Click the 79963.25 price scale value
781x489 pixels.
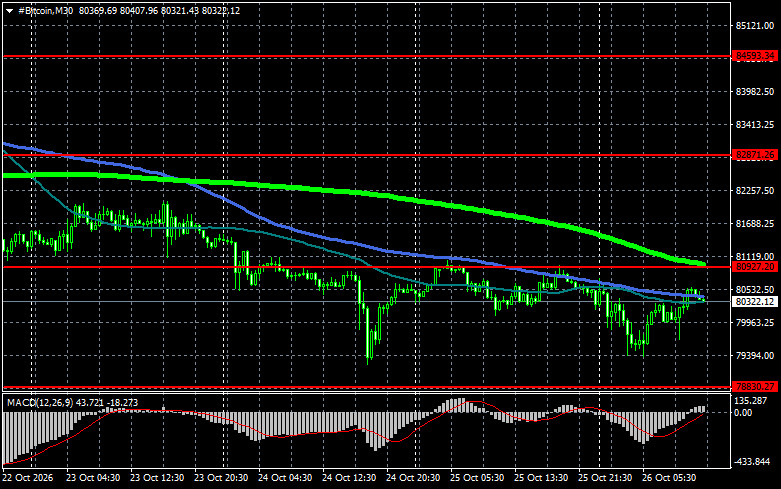[x=755, y=323]
